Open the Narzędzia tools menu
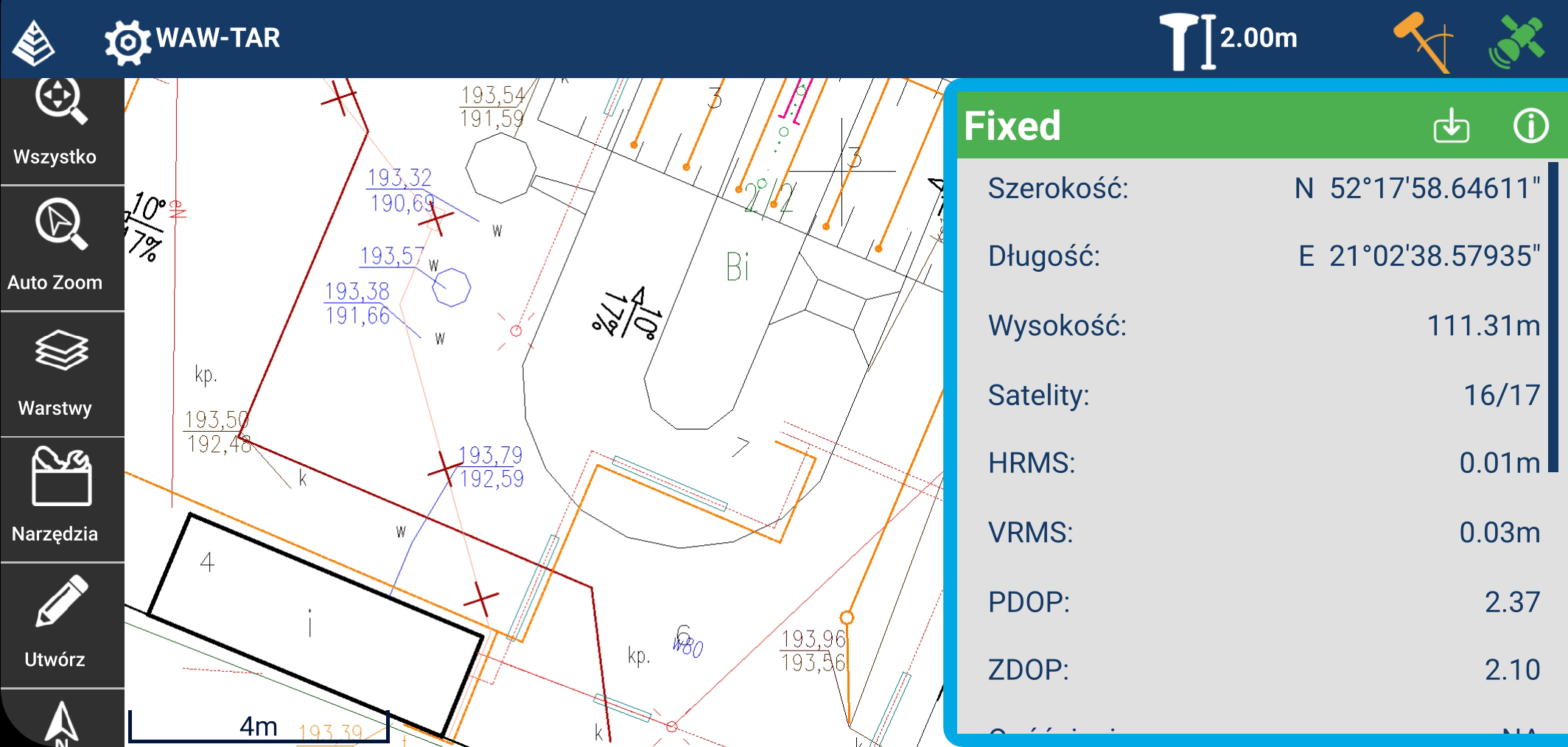The height and width of the screenshot is (747, 1568). [62, 499]
